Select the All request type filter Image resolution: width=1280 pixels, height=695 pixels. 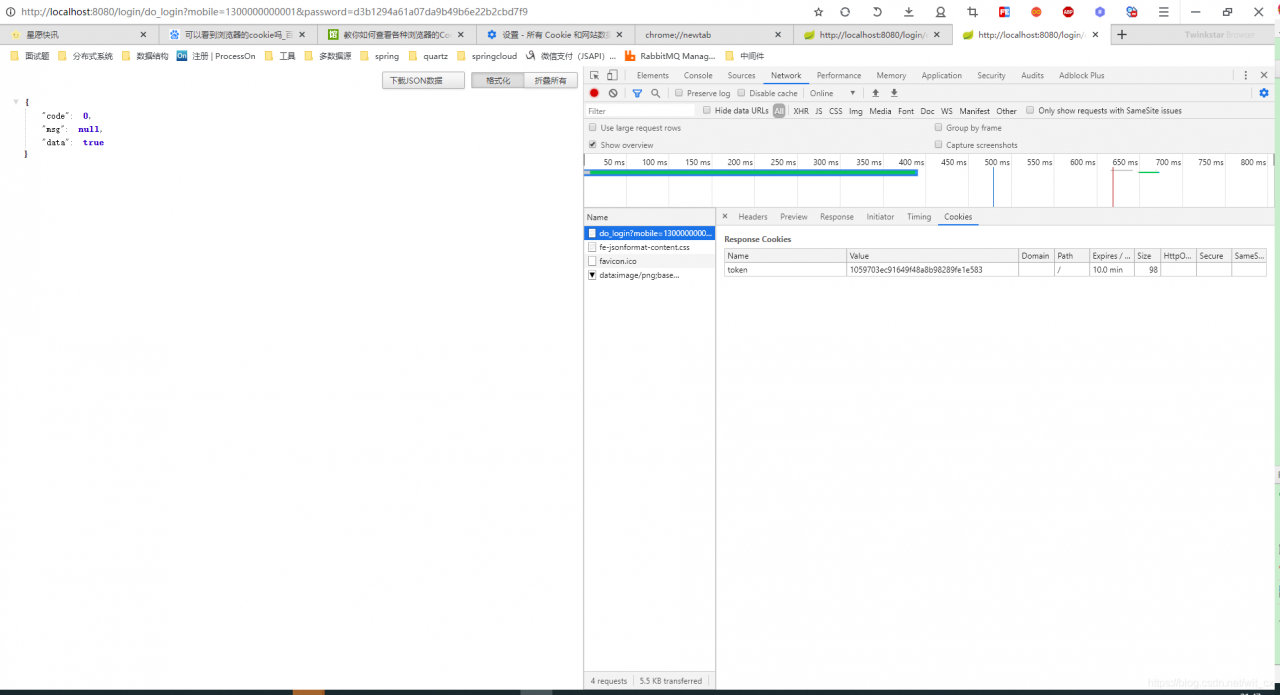pyautogui.click(x=779, y=111)
